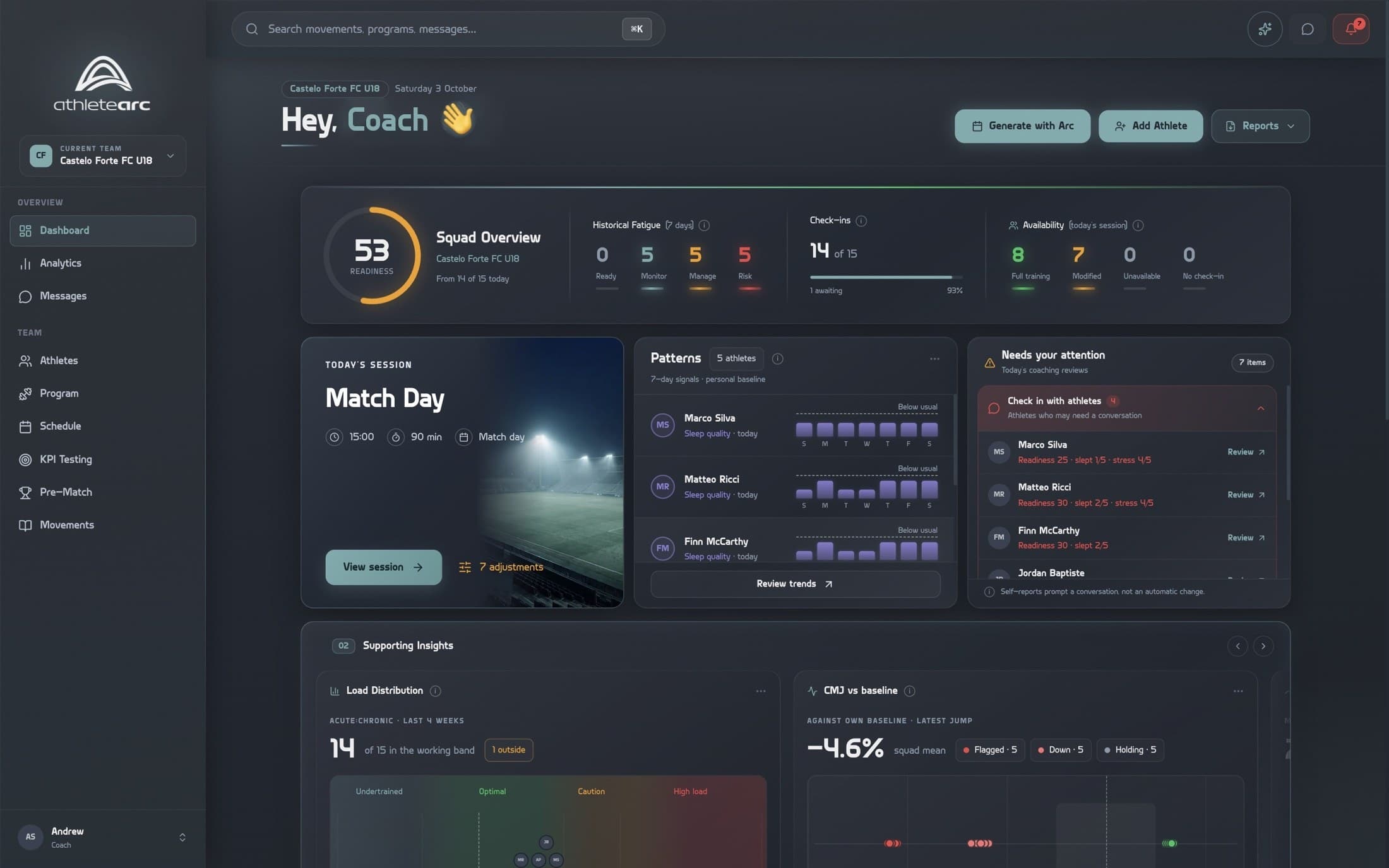Viewport: 1389px width, 868px height.
Task: Open Schedule in sidebar
Action: (102, 426)
